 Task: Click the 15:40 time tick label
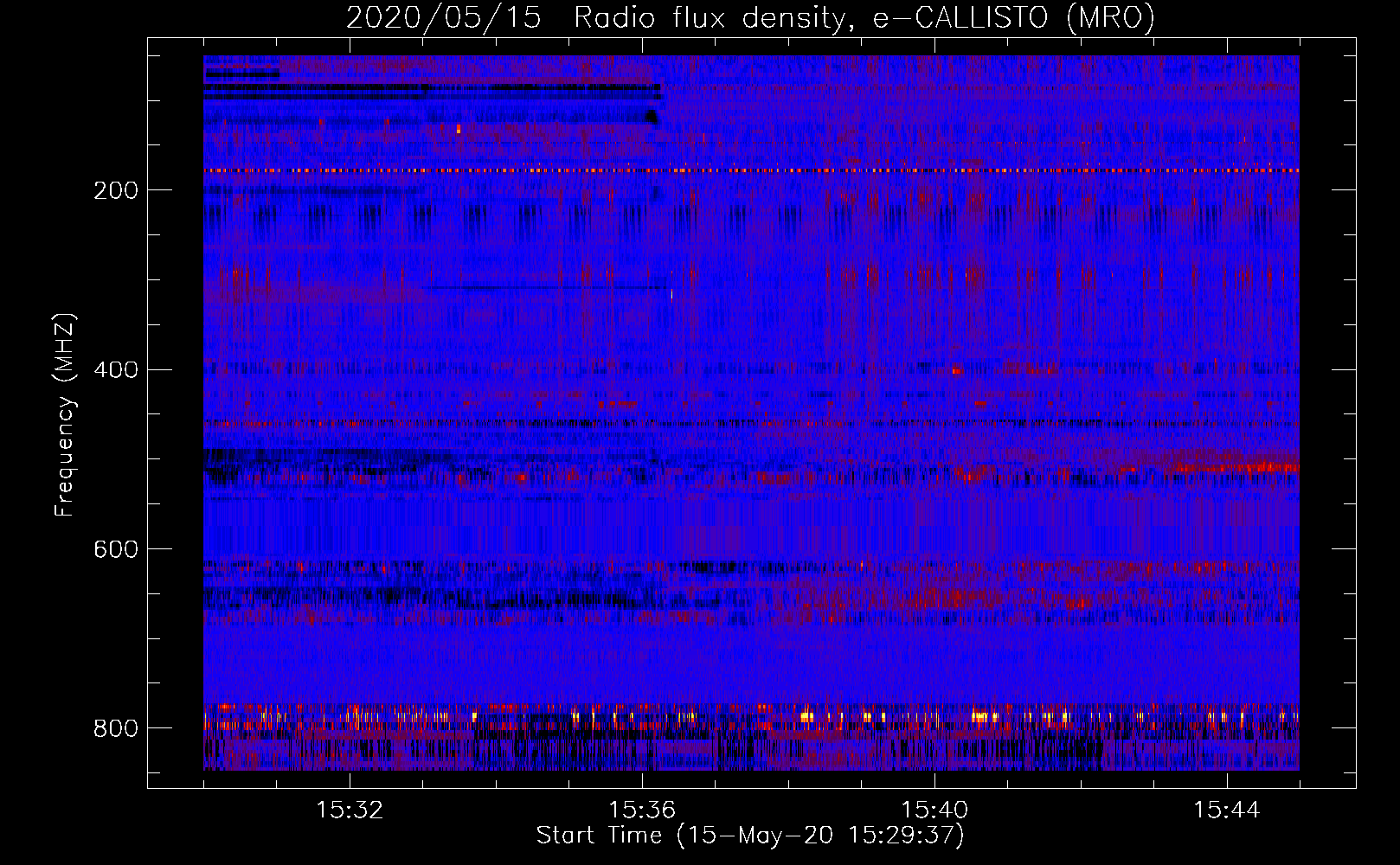coord(934,811)
